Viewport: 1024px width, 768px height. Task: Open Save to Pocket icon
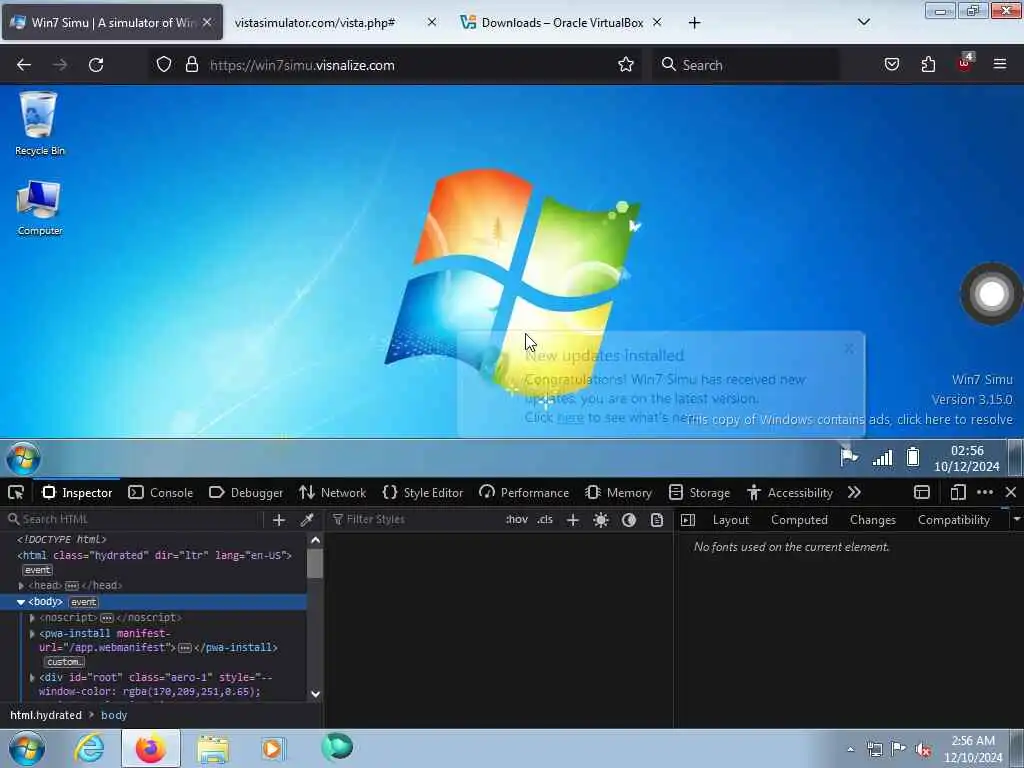(891, 65)
